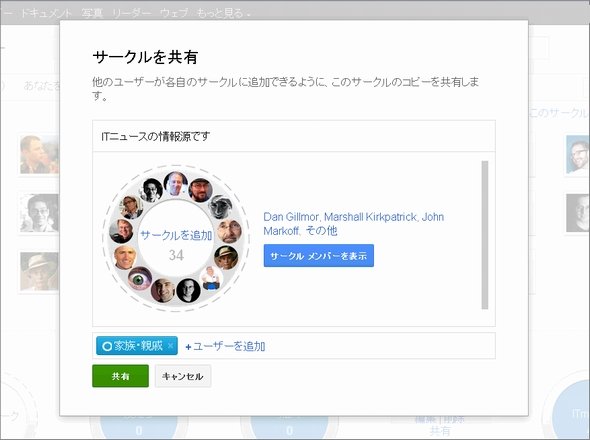The image size is (590, 440).
Task: Click the man with hat avatar in circle
Action: point(226,258)
